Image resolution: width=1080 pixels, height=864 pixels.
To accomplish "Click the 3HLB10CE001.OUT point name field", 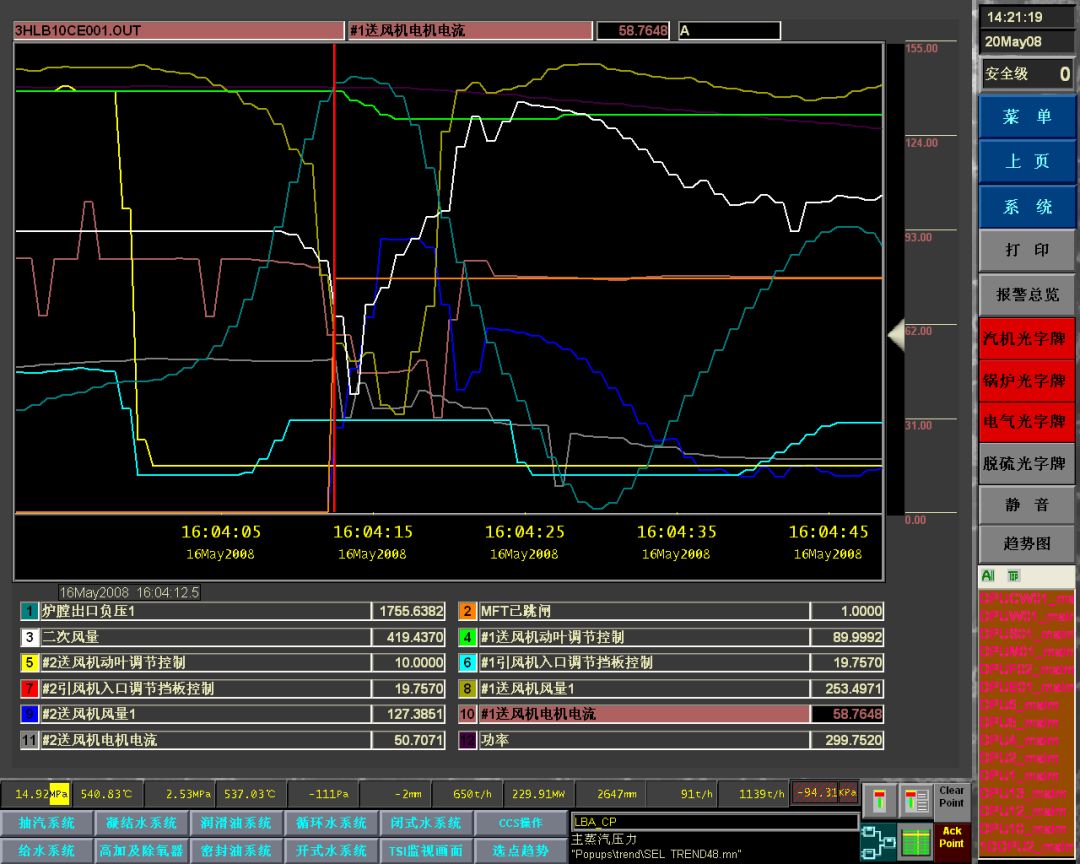I will pos(178,31).
